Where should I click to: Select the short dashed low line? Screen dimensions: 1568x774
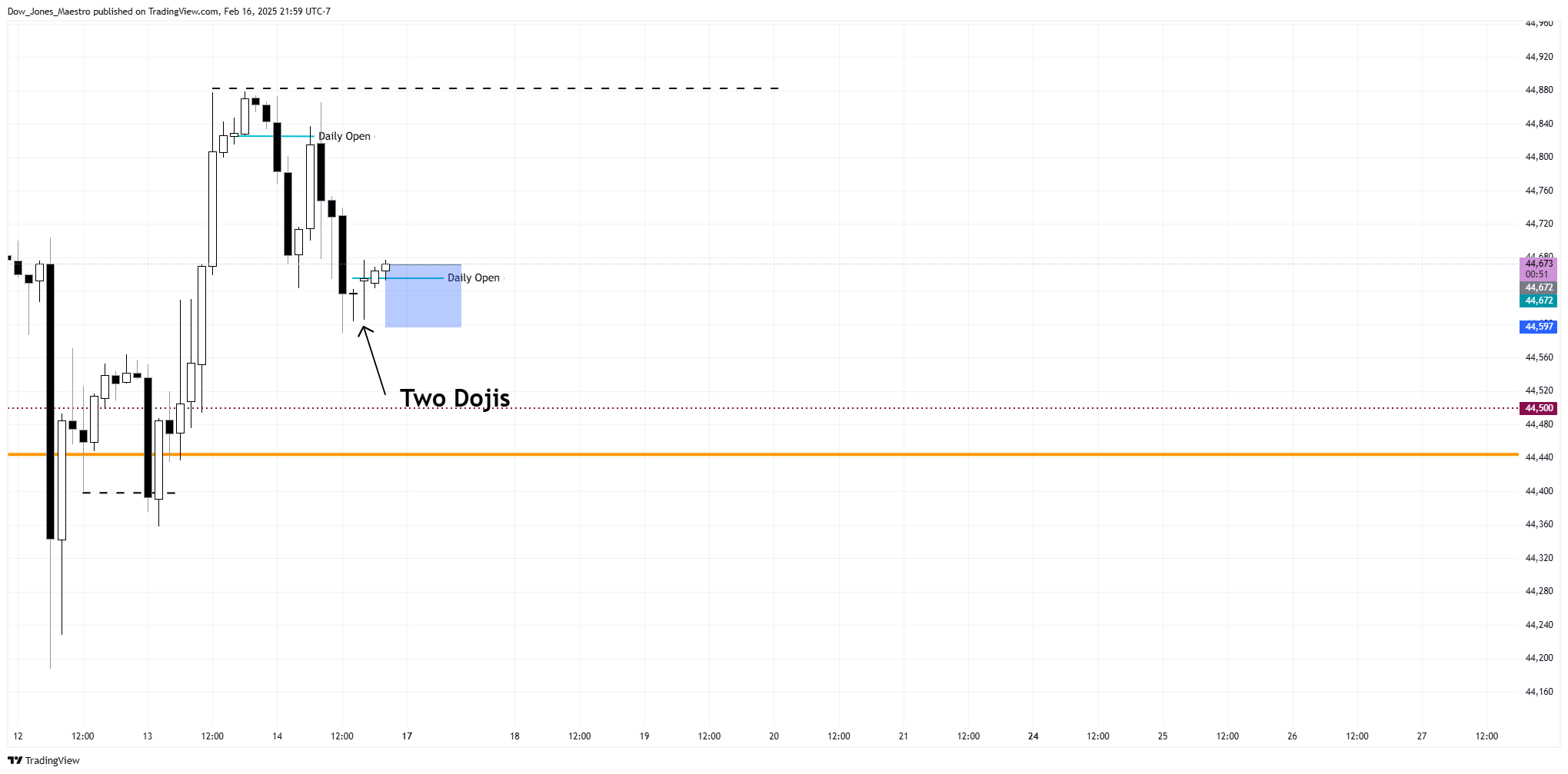(129, 493)
